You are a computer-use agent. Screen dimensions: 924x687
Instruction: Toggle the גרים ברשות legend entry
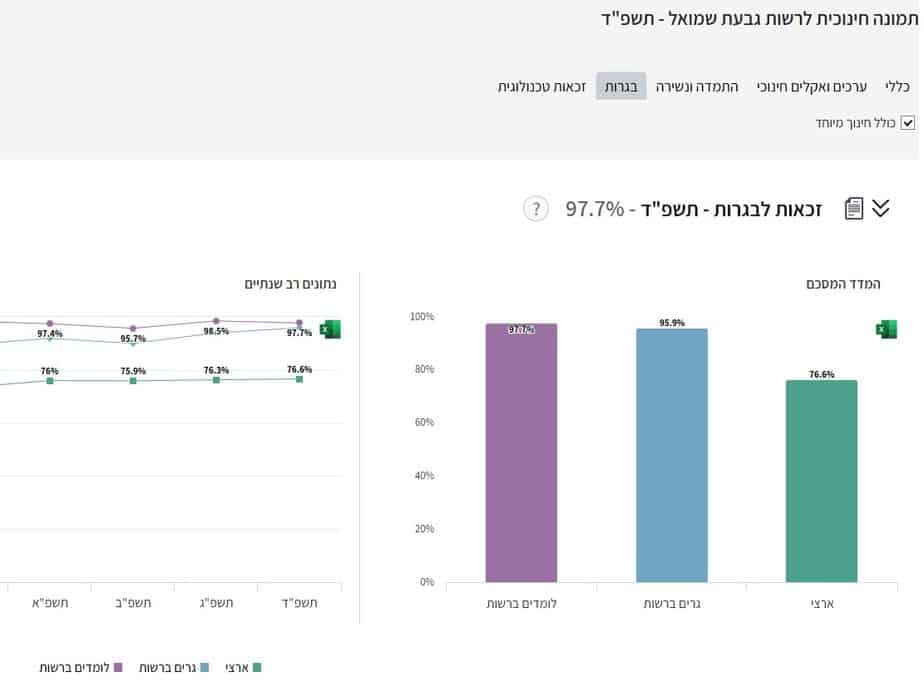(170, 667)
